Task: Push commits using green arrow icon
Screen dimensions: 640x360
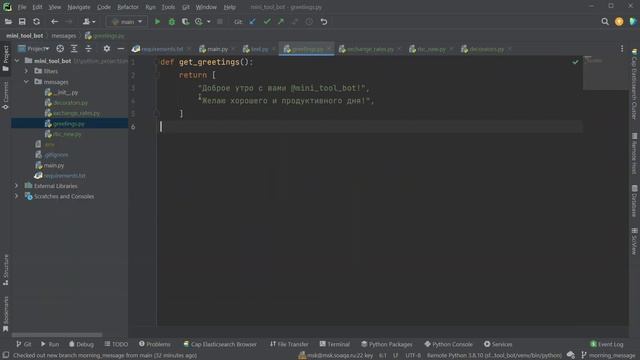Action: [x=281, y=22]
